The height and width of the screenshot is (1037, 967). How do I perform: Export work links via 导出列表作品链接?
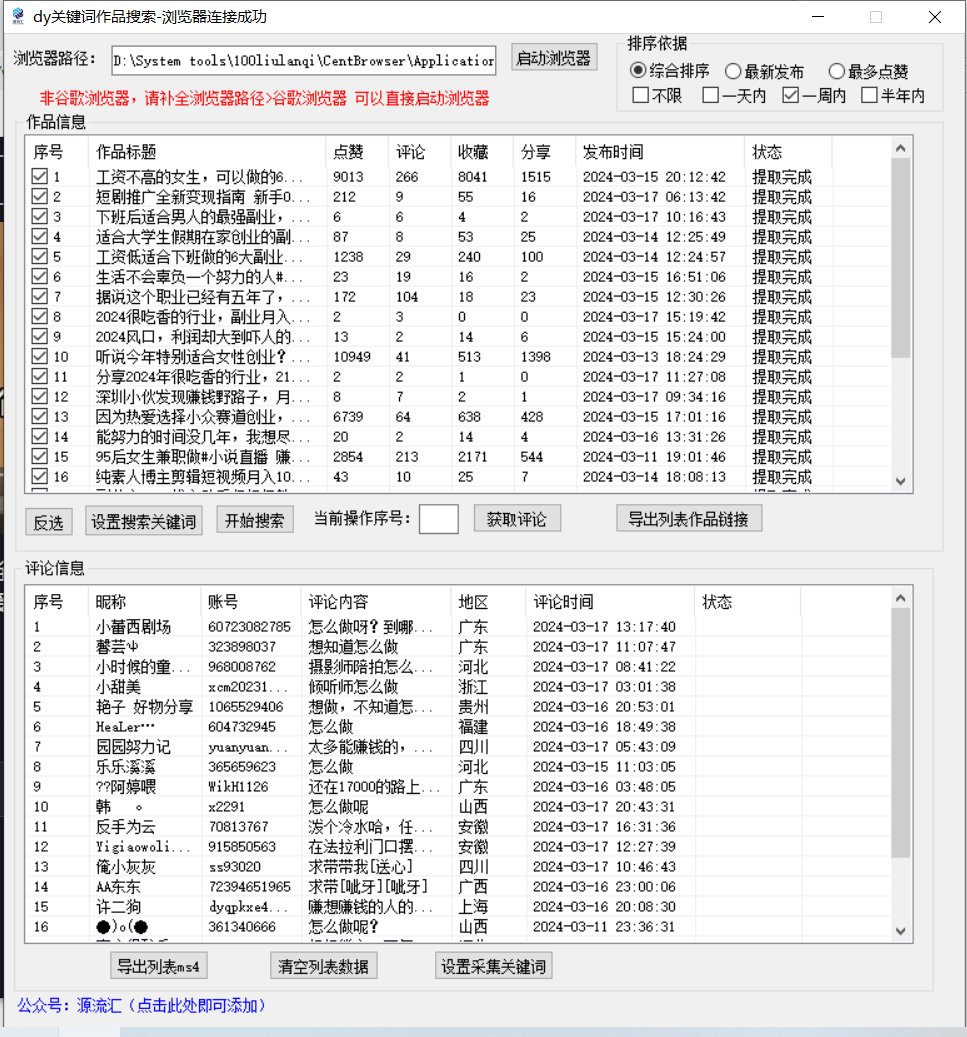tap(688, 518)
